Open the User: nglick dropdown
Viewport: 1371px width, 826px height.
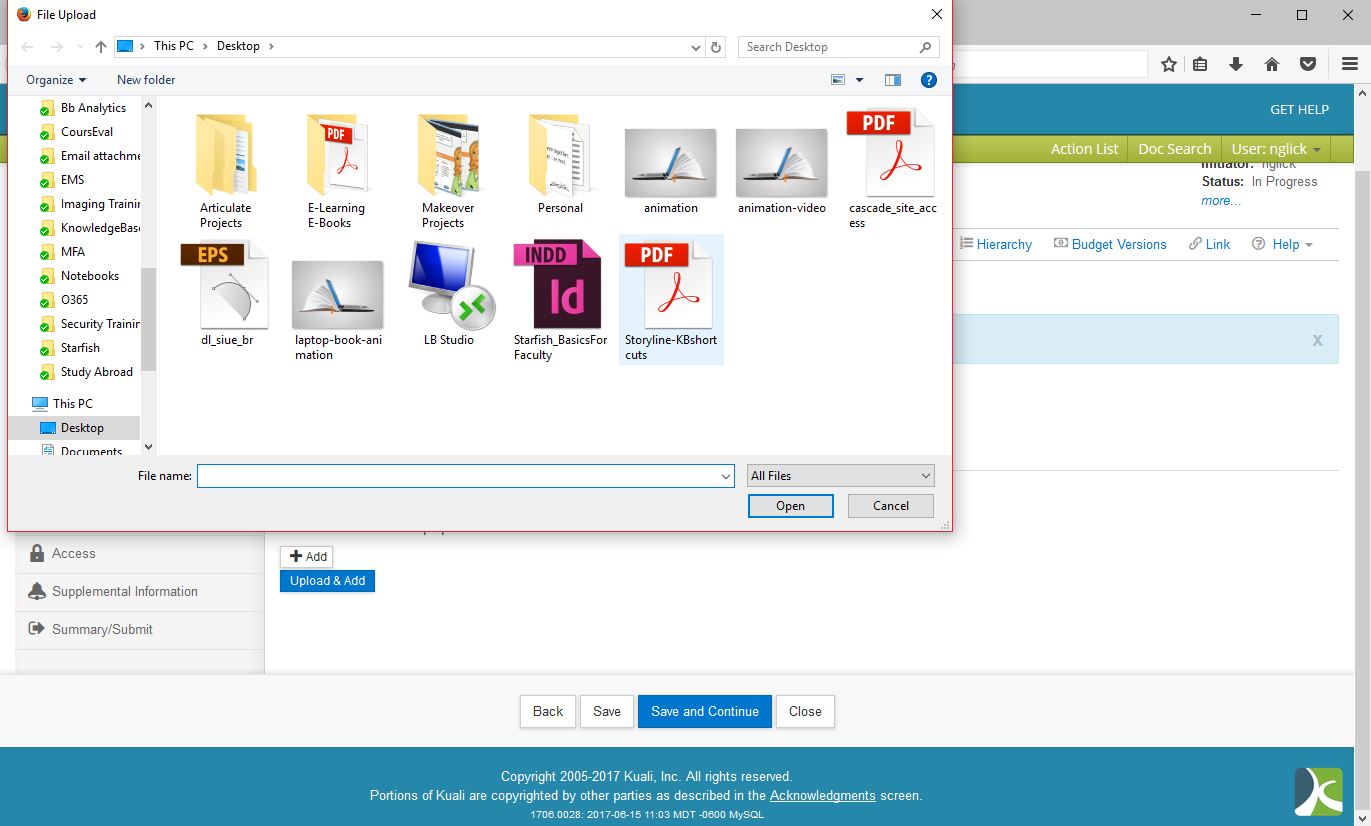pyautogui.click(x=1276, y=149)
